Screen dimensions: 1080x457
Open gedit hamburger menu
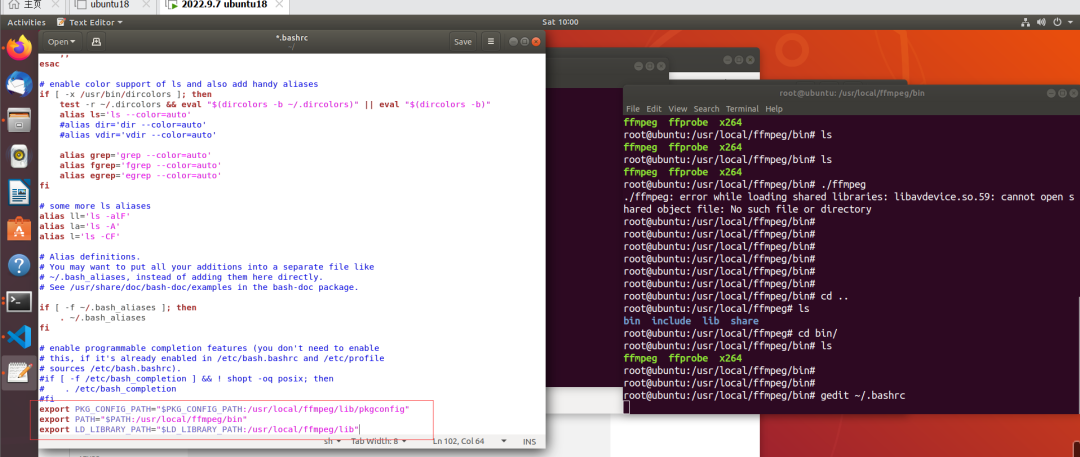click(490, 42)
